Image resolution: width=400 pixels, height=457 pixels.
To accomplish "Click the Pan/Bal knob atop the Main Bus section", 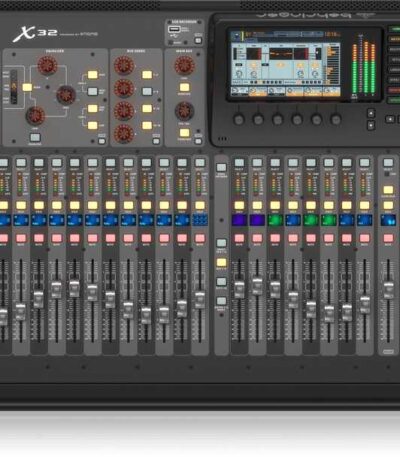I will coord(184,65).
